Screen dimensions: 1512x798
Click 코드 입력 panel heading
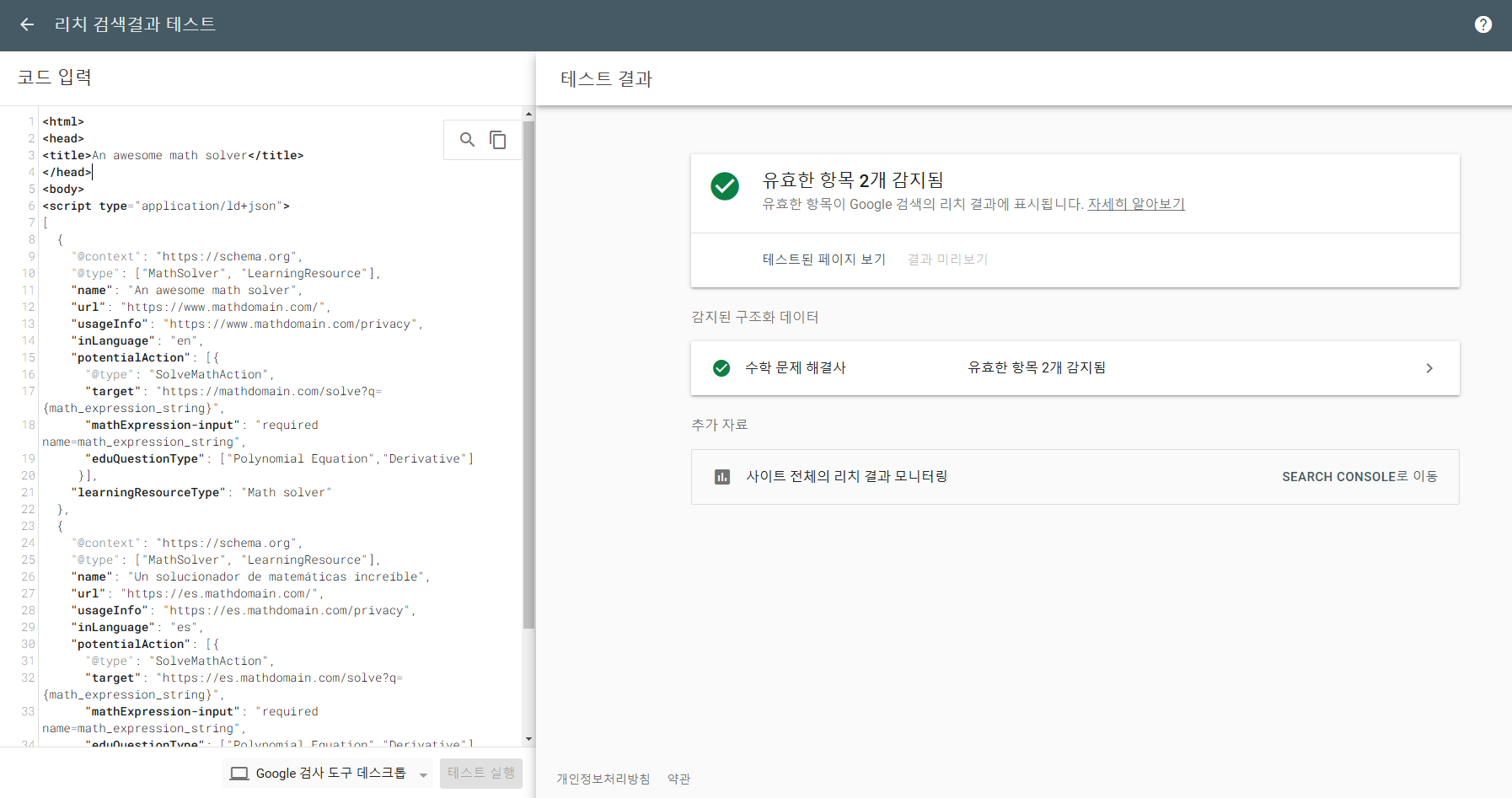(54, 78)
